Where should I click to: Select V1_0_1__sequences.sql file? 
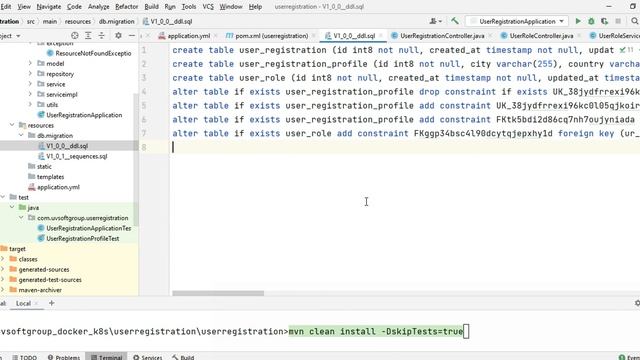72,156
